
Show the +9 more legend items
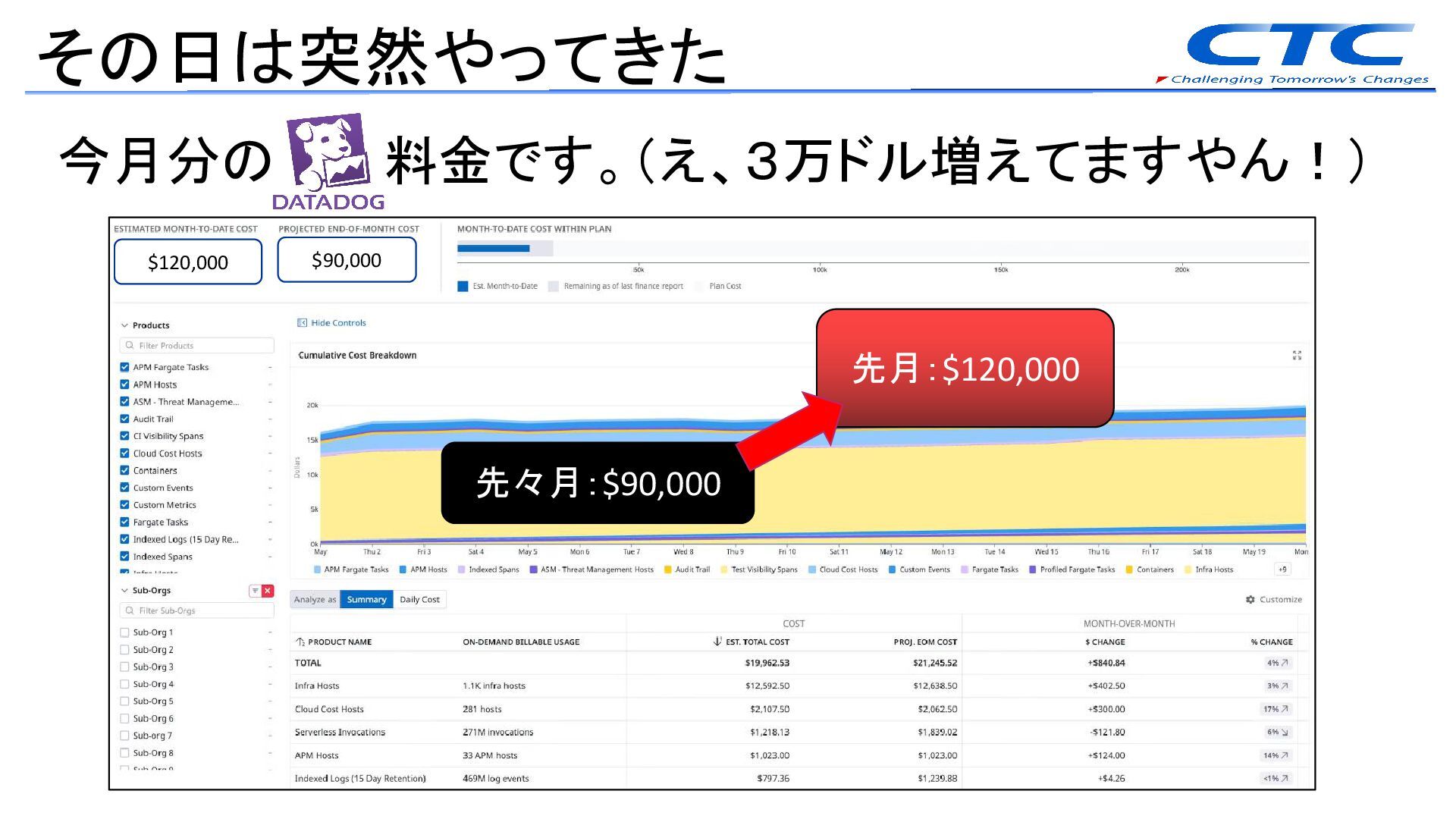click(x=1282, y=570)
